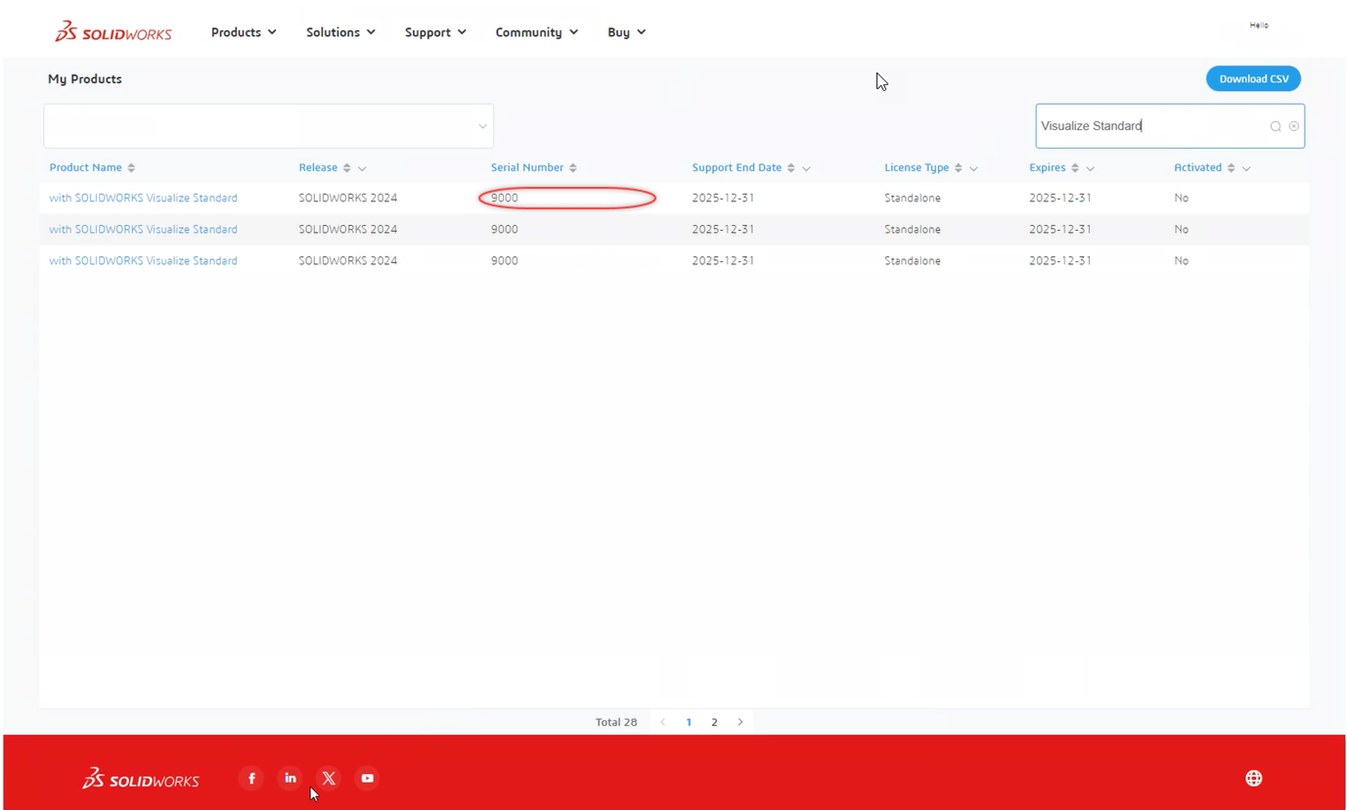Click first row Standalone license cell
The width and height of the screenshot is (1347, 810).
click(x=912, y=198)
